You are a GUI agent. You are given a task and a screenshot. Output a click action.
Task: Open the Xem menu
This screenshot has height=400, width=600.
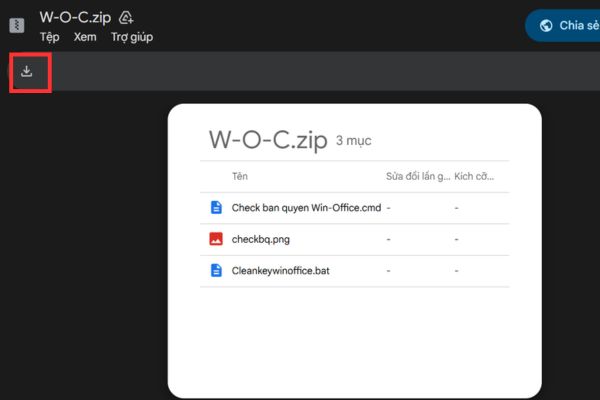coord(85,37)
